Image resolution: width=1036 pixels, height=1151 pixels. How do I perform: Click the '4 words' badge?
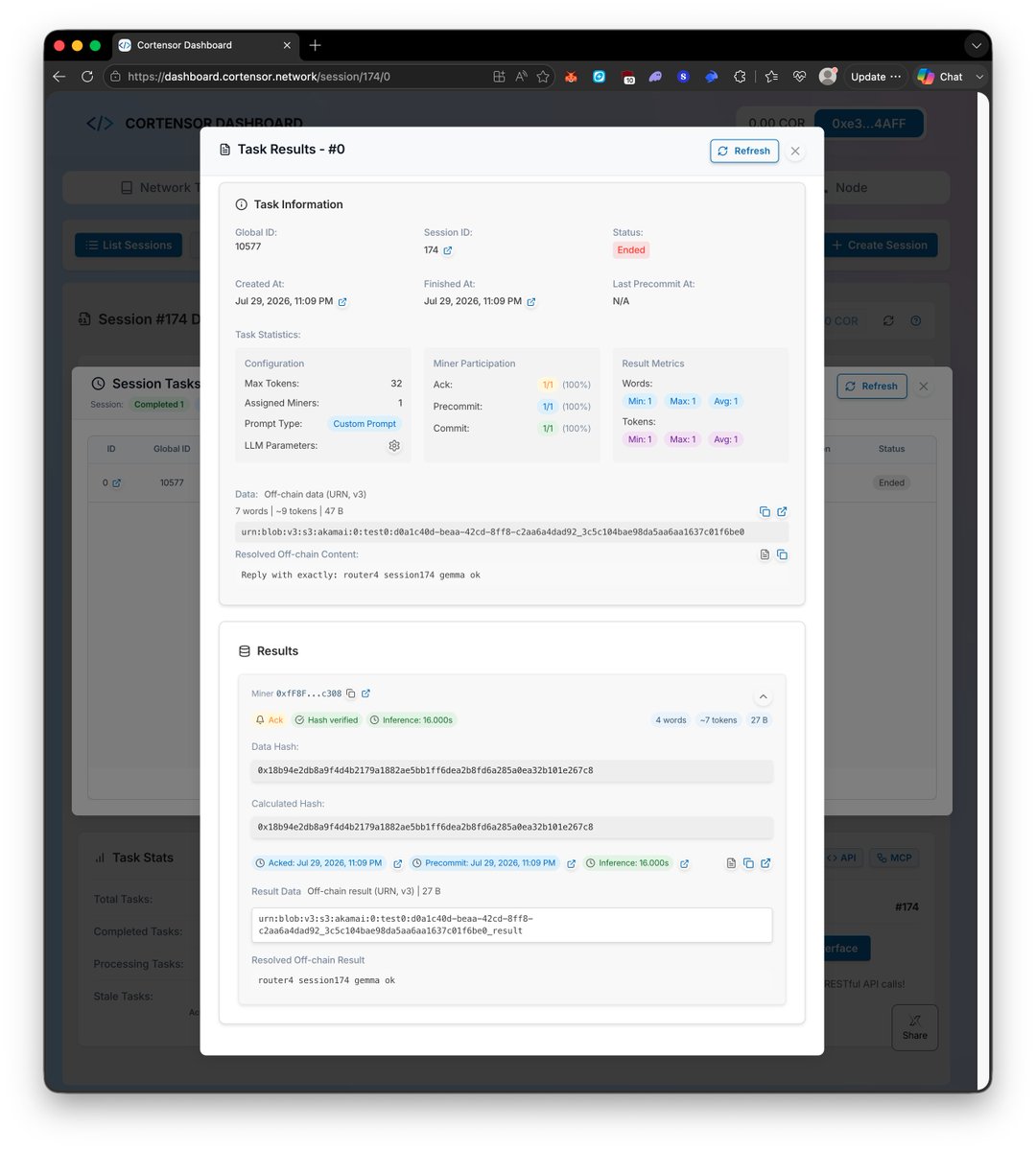tap(671, 720)
